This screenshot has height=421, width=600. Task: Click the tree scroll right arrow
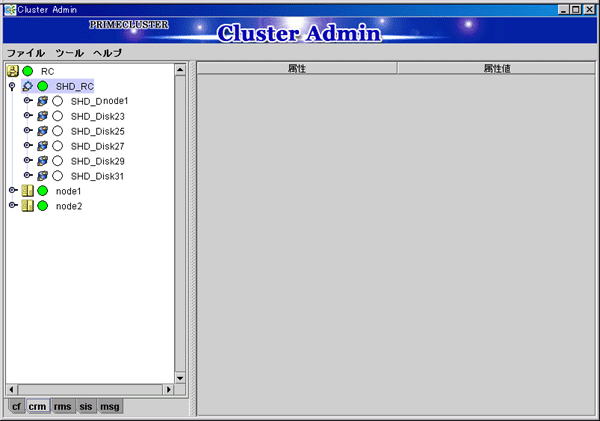pos(168,390)
